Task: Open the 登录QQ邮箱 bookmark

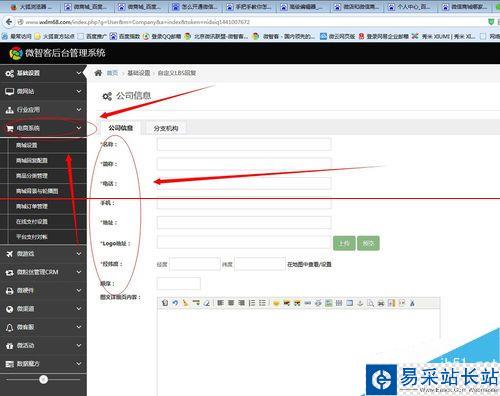Action: click(162, 36)
